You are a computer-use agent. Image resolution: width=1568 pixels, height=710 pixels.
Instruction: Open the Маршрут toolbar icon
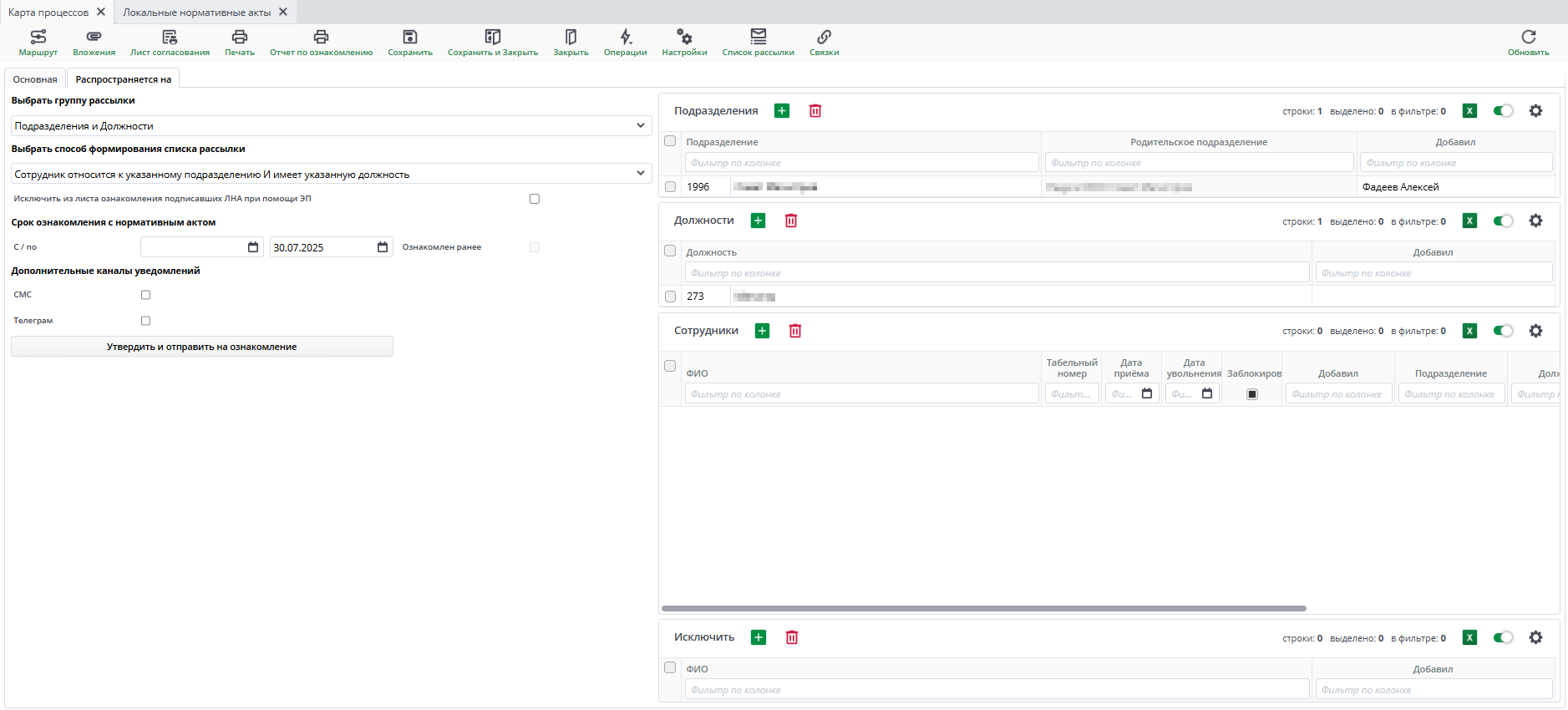tap(38, 37)
